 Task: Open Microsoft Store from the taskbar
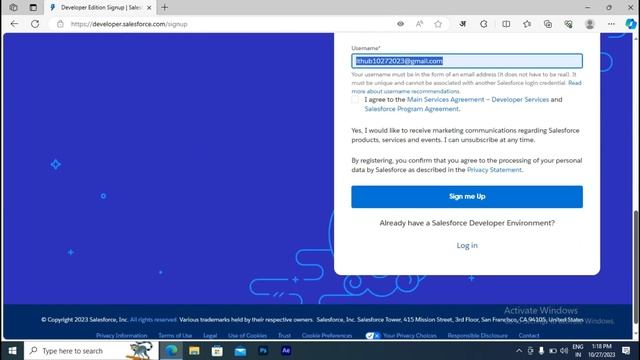[x=217, y=351]
